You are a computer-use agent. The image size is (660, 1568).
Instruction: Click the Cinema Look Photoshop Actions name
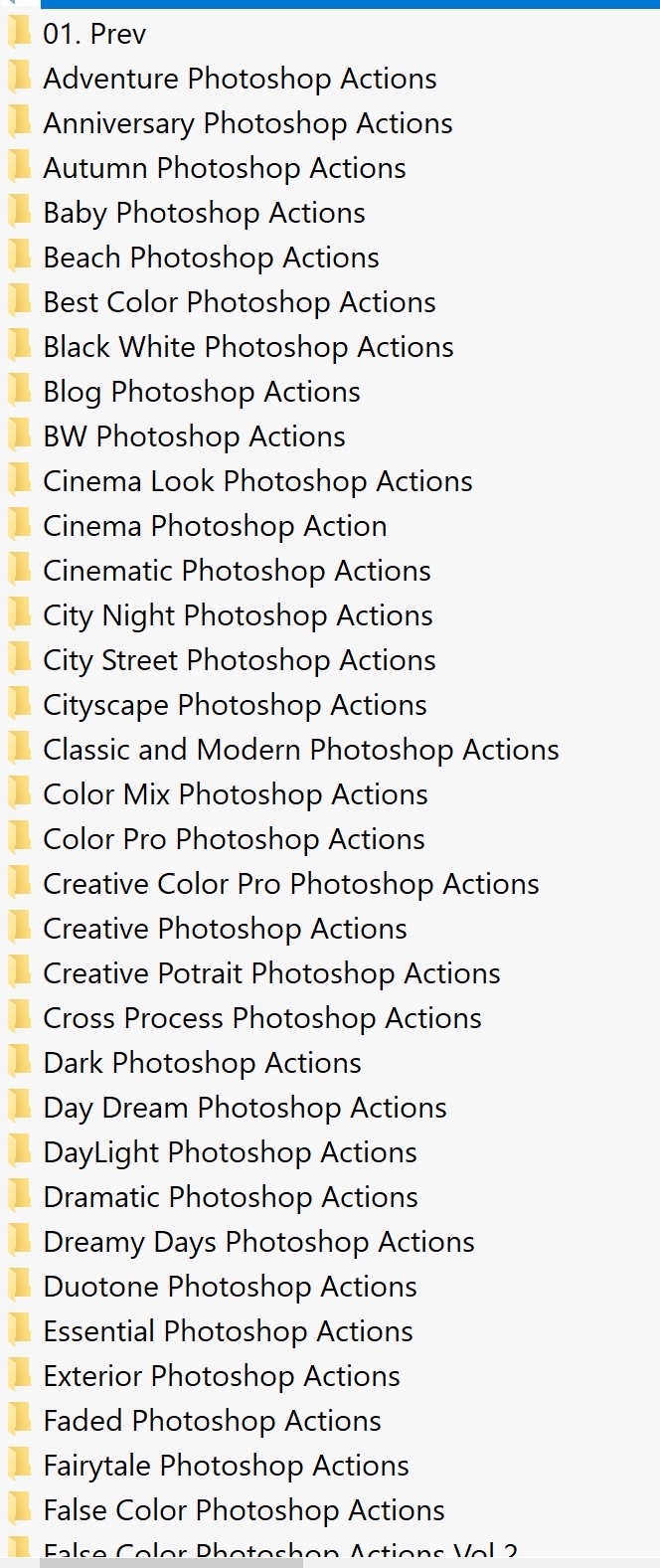tap(257, 481)
